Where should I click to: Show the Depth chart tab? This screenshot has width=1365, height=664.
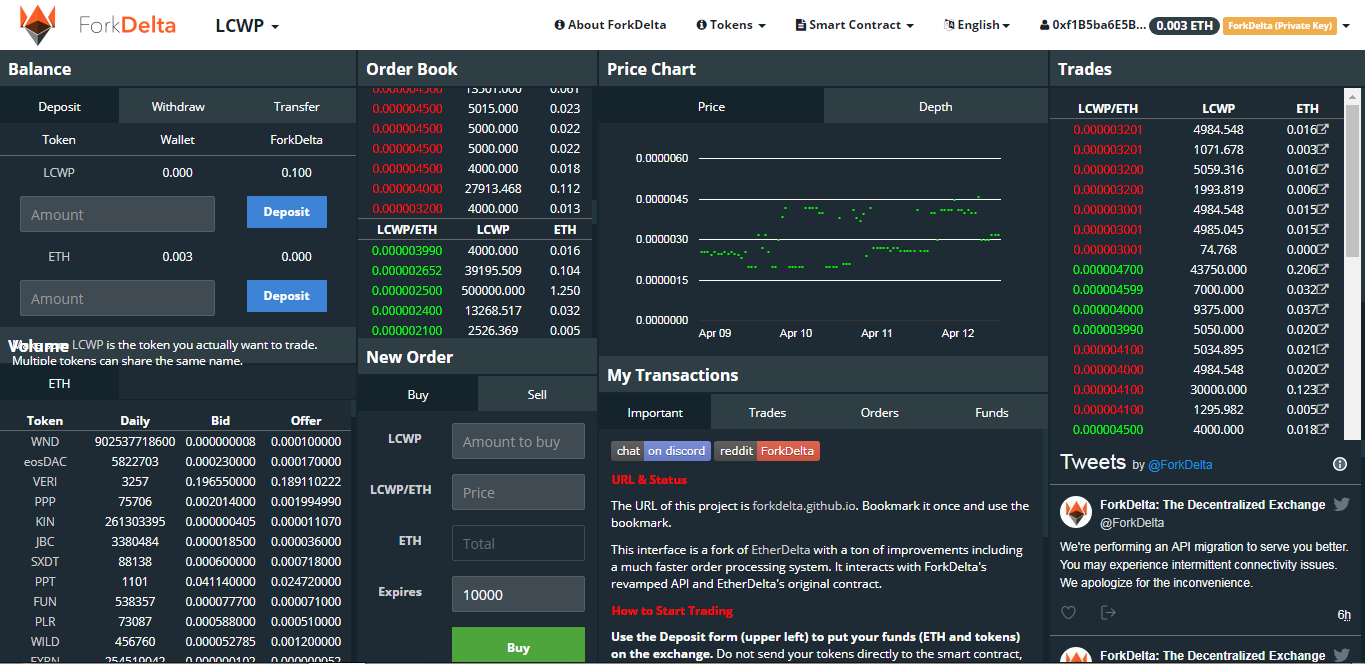936,106
